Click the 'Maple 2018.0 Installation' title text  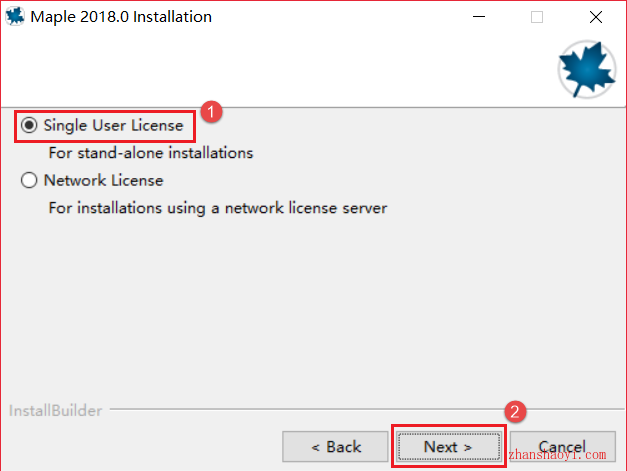121,17
